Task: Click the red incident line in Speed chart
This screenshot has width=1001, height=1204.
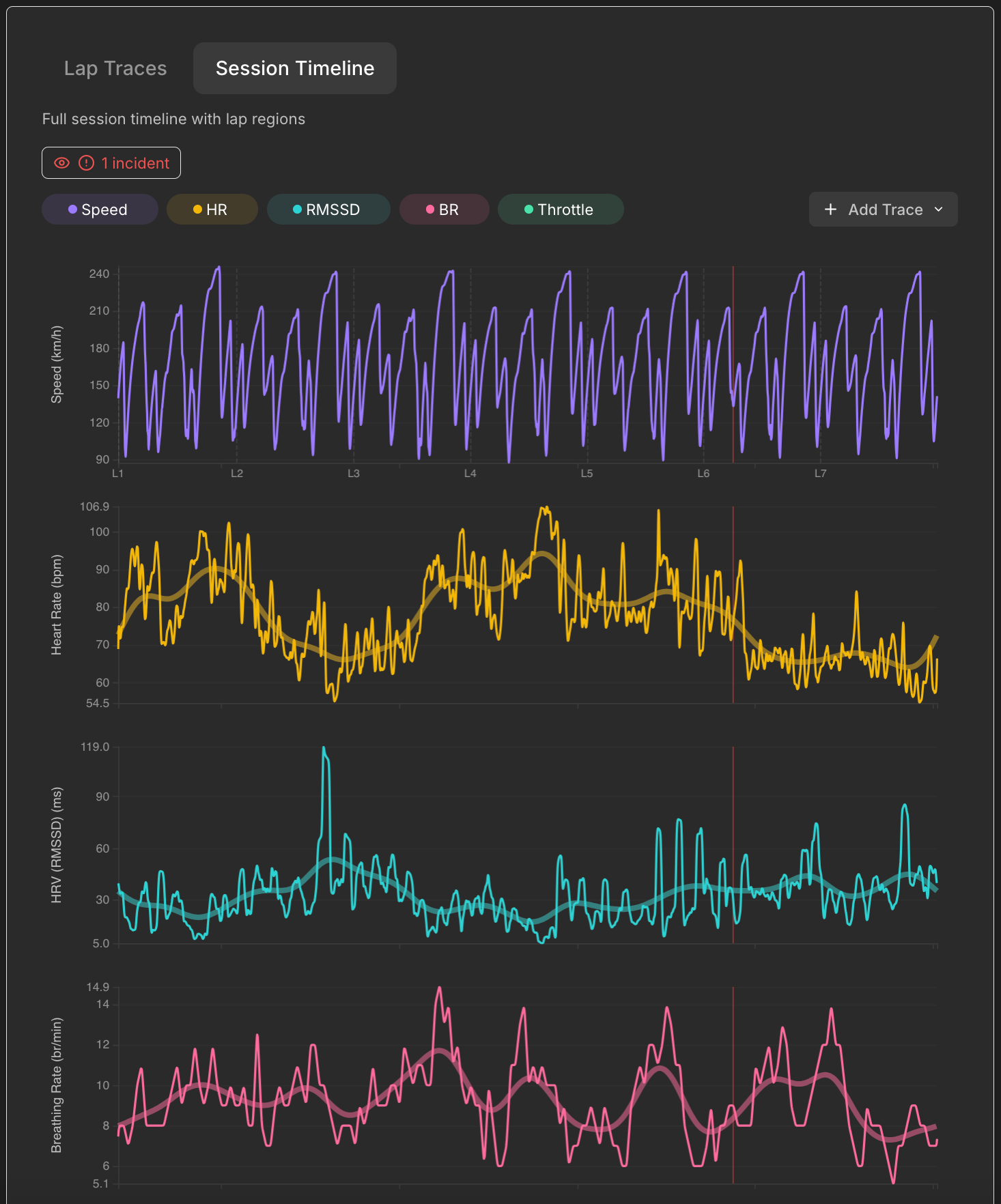Action: (x=733, y=365)
